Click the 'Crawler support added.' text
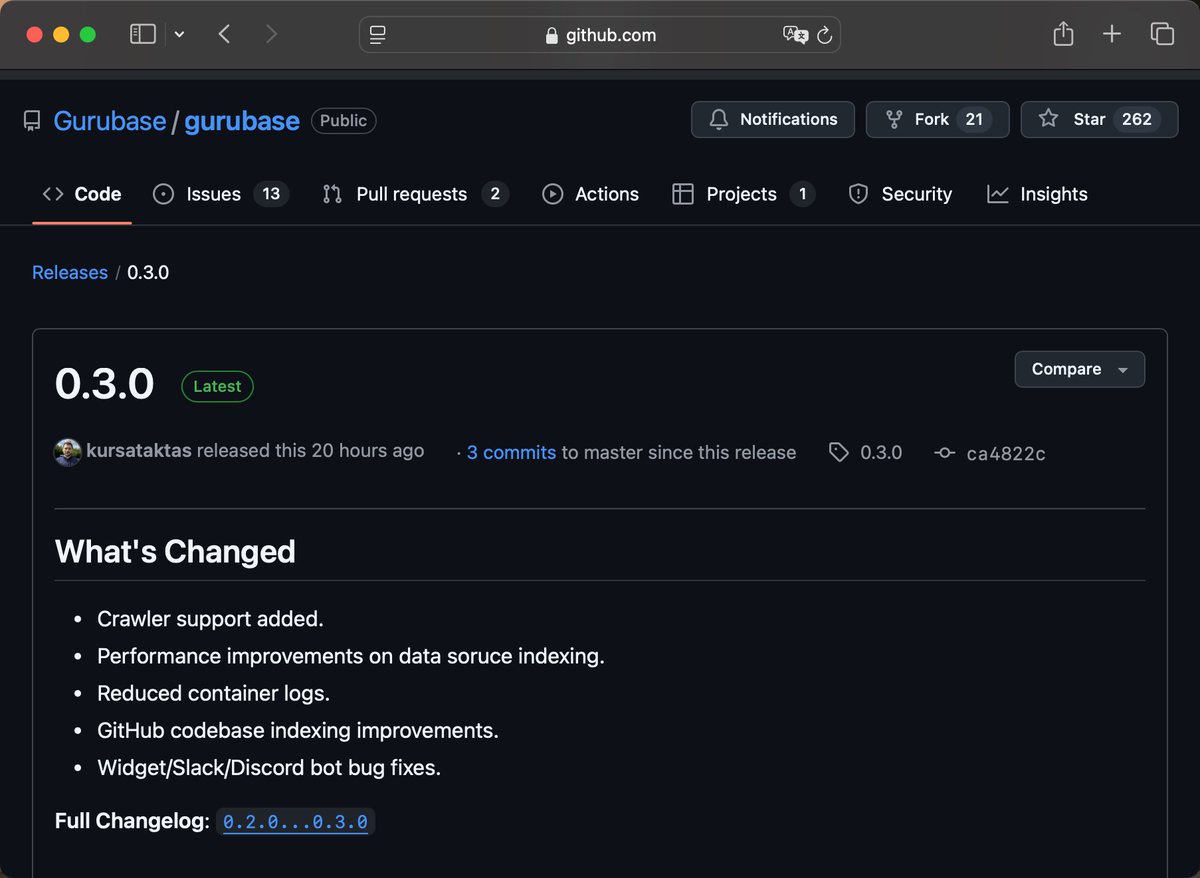Viewport: 1200px width, 878px height. coord(210,619)
